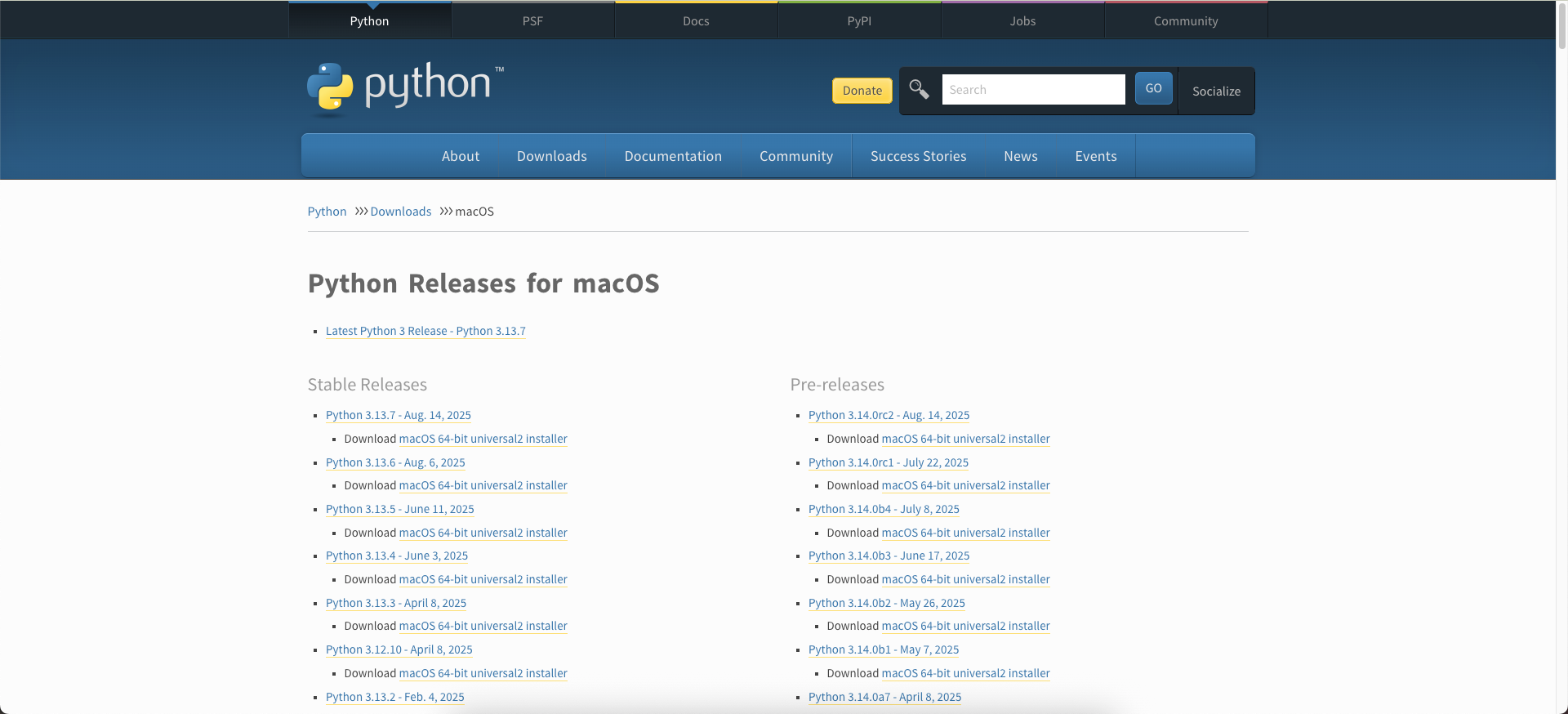Viewport: 1568px width, 714px height.
Task: Download Python 3.13.4 macOS universal2 installer
Action: point(483,579)
